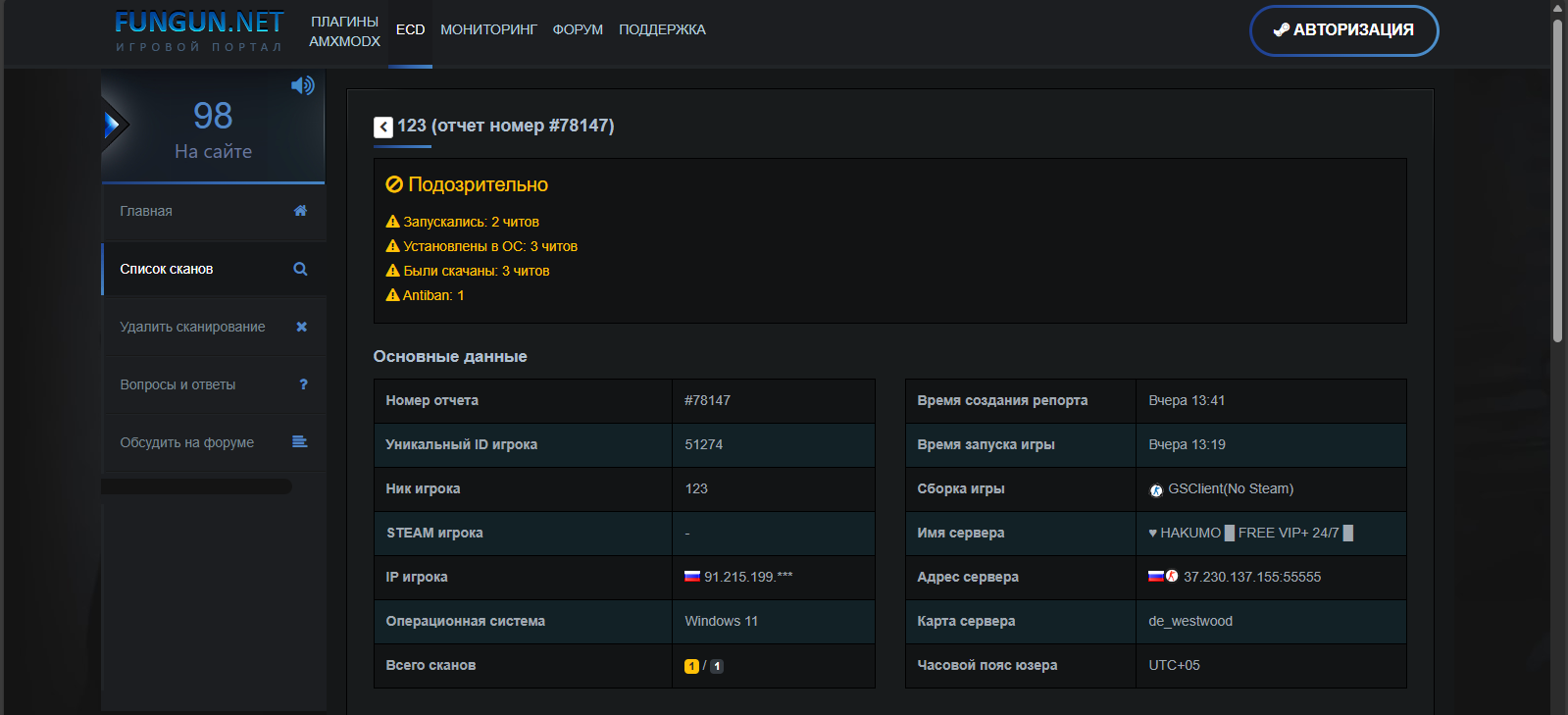
Task: Click the magnifier icon for scan list
Action: pyautogui.click(x=300, y=269)
